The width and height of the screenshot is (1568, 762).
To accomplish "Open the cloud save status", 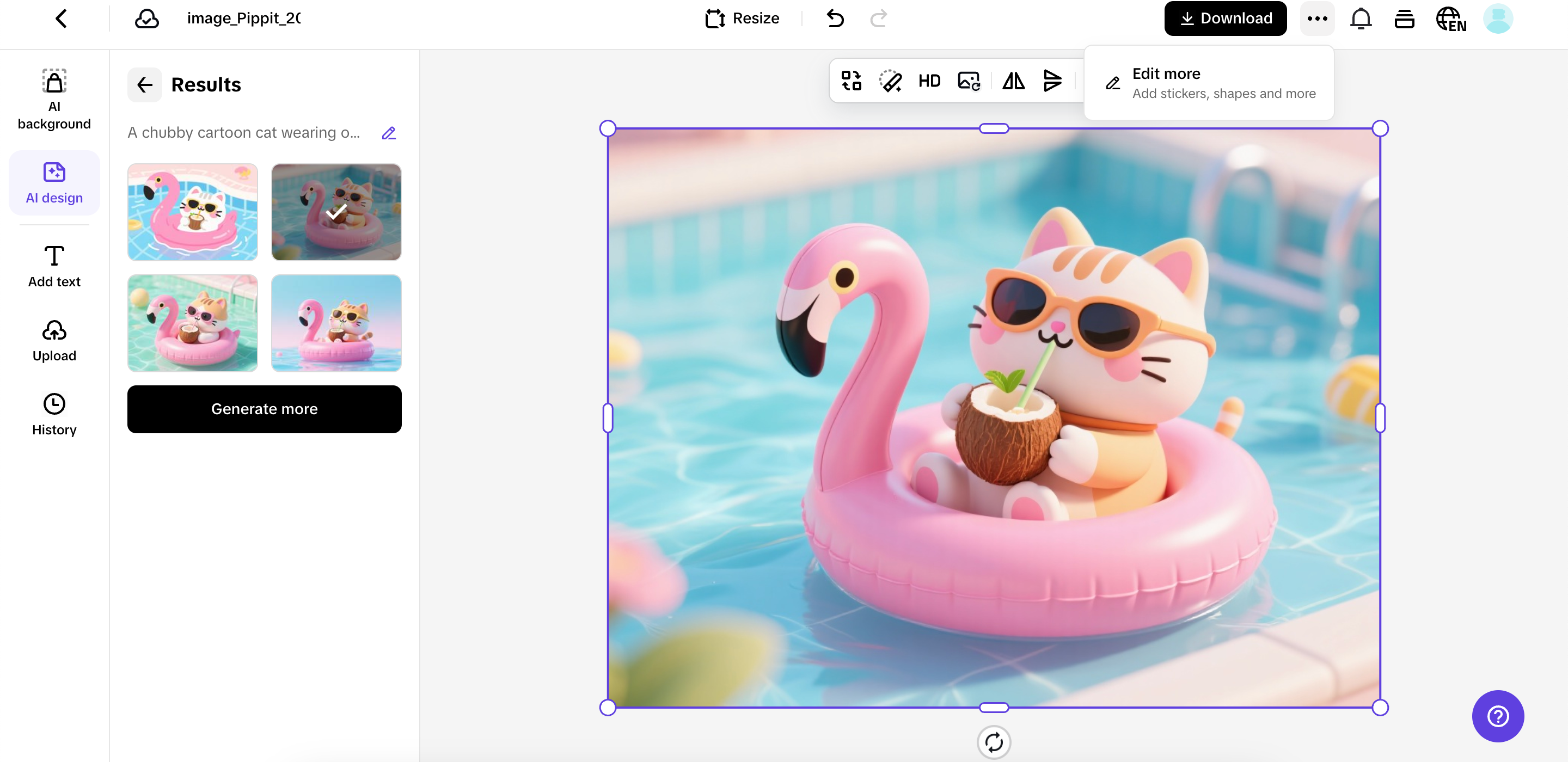I will pyautogui.click(x=146, y=19).
